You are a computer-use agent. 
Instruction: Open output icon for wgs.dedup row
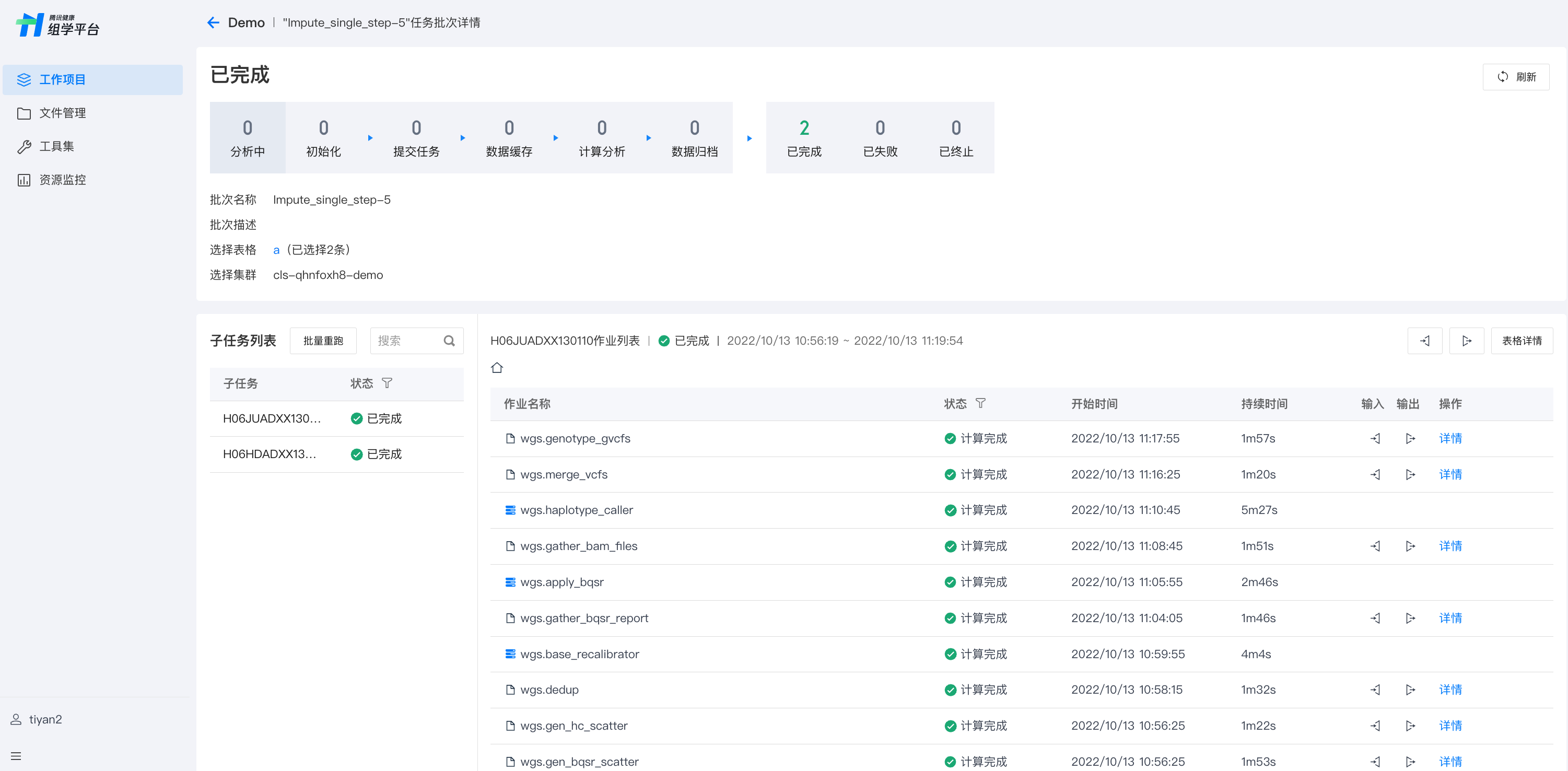tap(1410, 690)
